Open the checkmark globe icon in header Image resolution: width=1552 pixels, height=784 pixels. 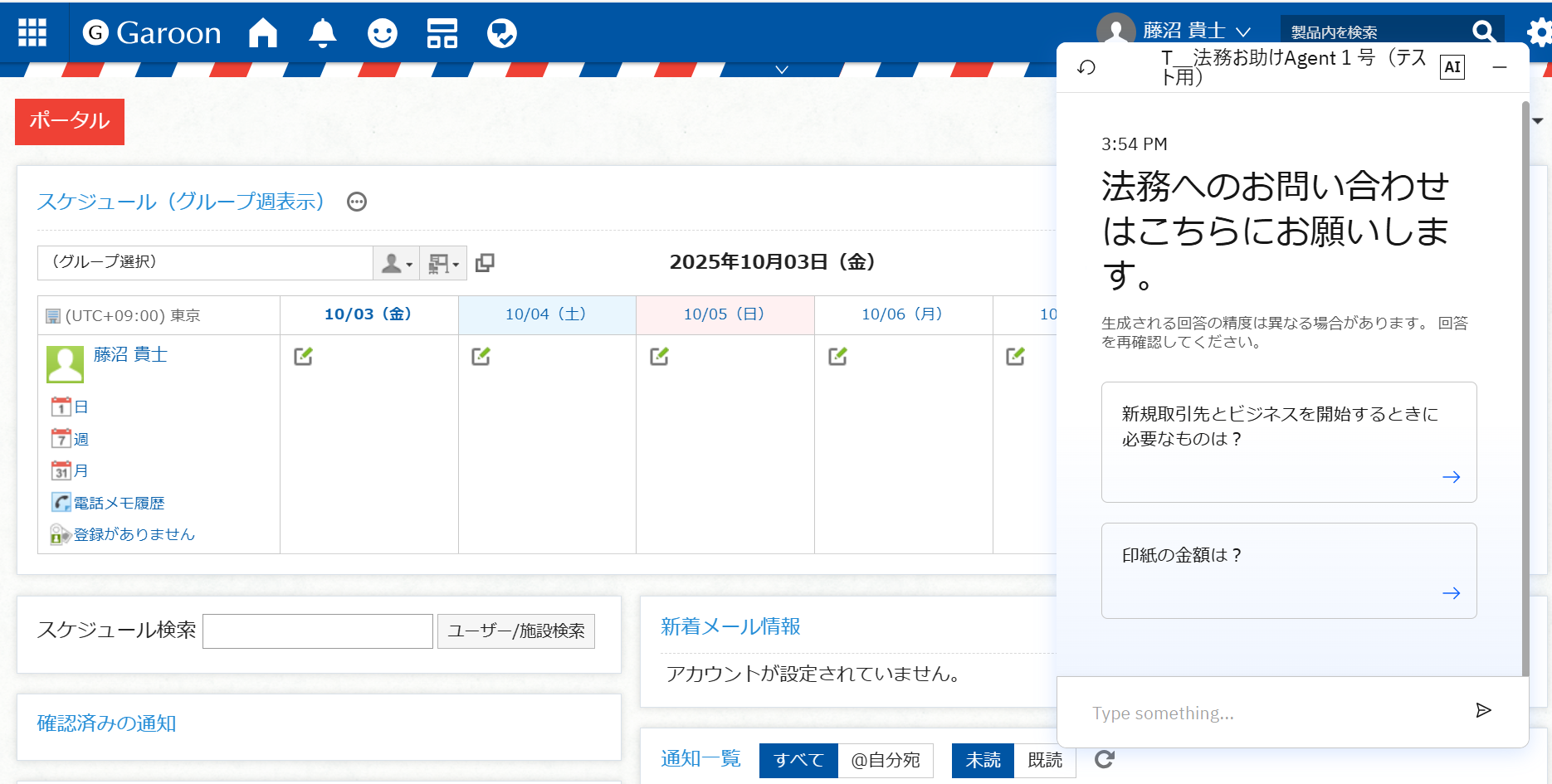502,32
